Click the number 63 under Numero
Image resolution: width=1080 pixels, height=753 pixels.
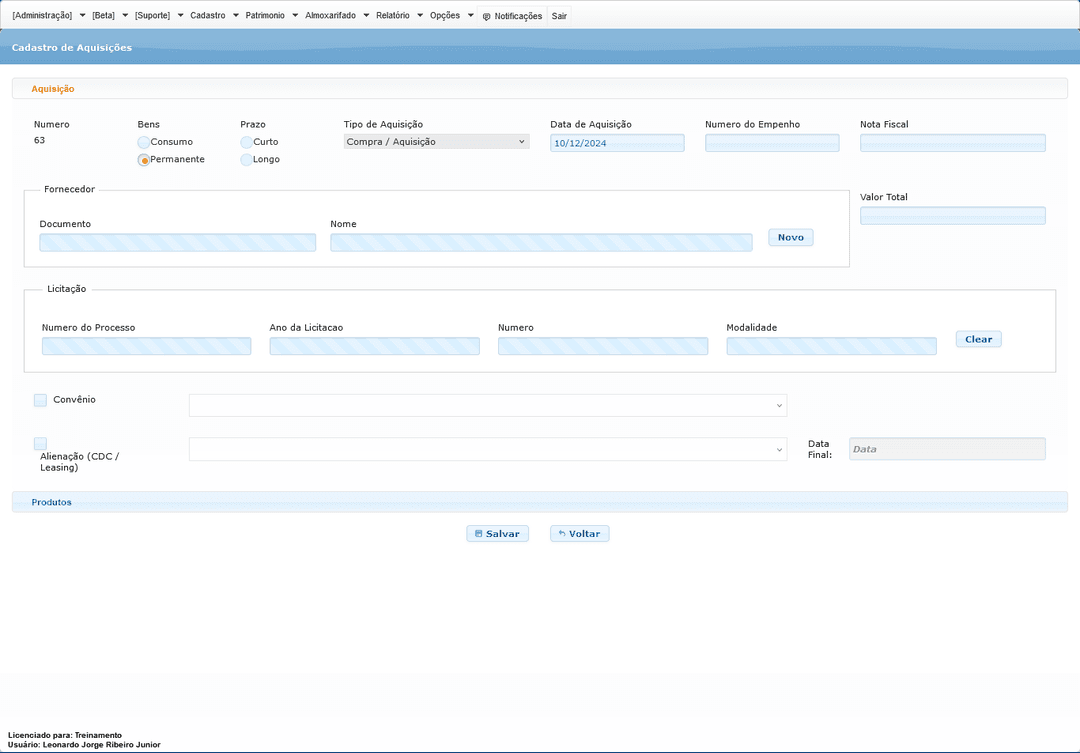pos(39,141)
